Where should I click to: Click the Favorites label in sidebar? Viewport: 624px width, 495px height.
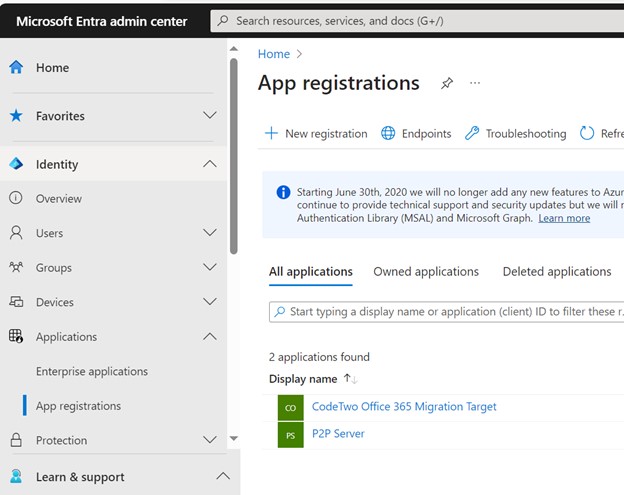(60, 116)
